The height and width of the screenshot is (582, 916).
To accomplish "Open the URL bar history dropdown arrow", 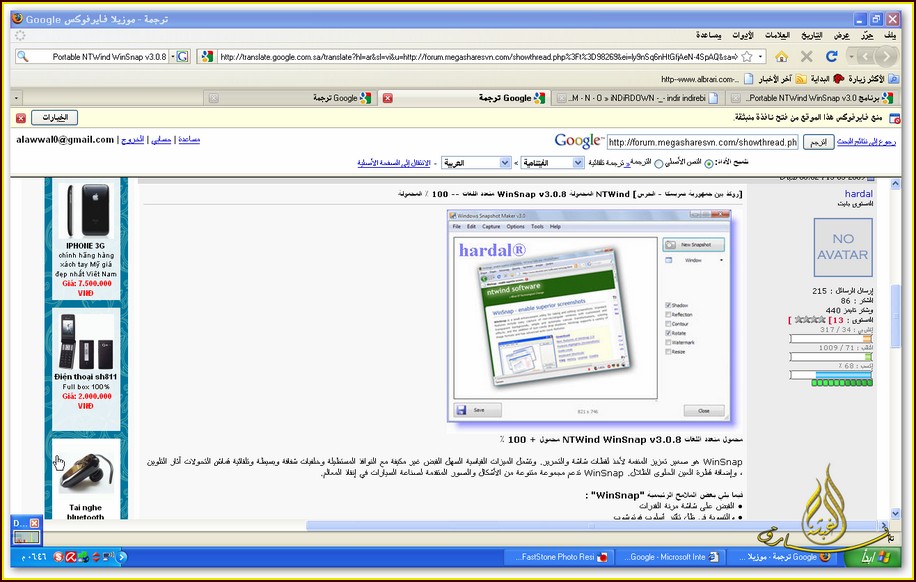I will (761, 57).
